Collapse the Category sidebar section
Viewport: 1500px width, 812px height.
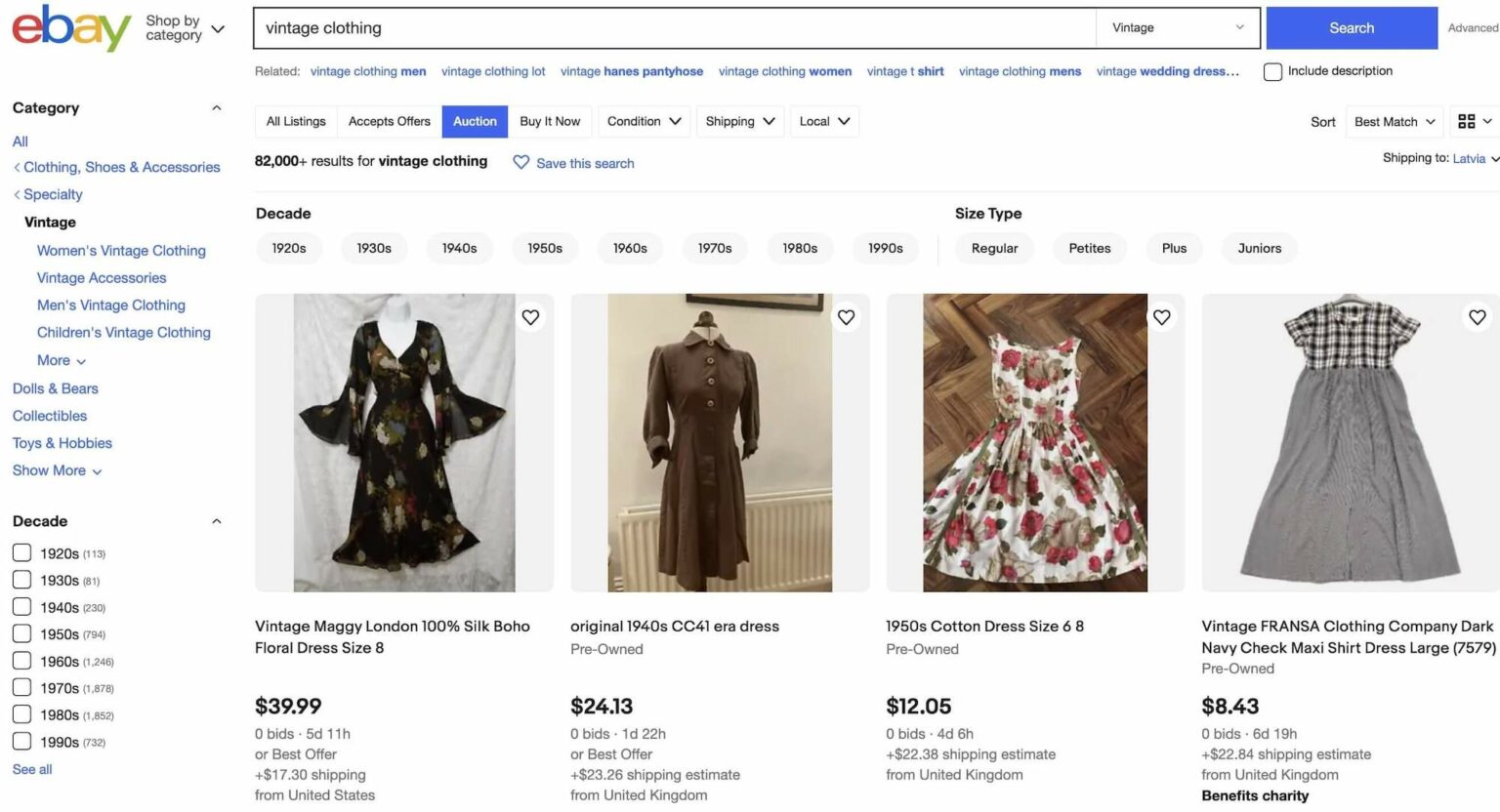pyautogui.click(x=217, y=108)
